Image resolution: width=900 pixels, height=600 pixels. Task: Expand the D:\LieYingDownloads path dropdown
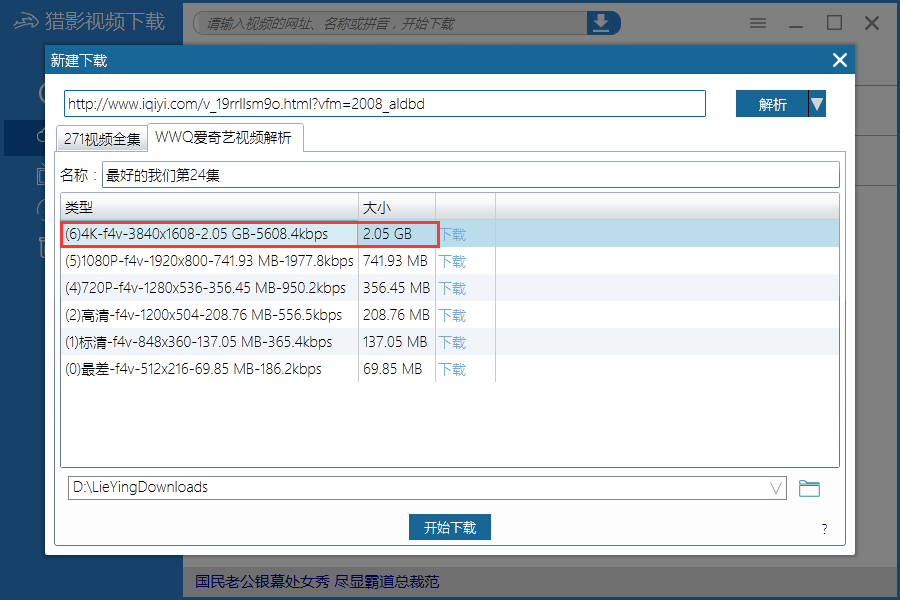(775, 488)
